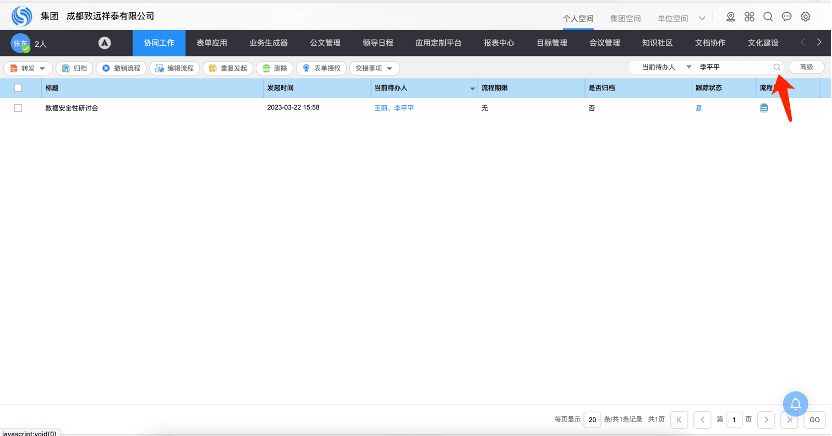Open the 文化建设 menu tab
Image resolution: width=832 pixels, height=436 pixels.
763,43
